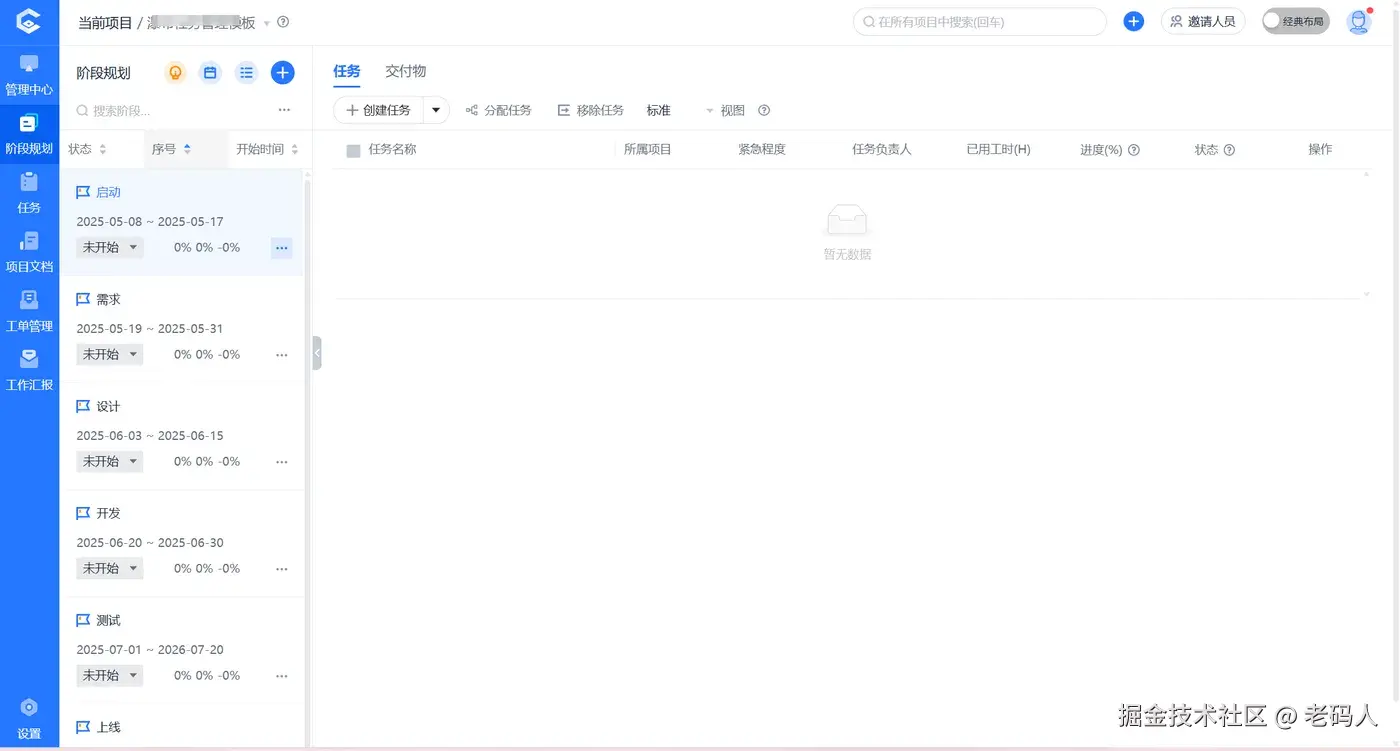Expand the 创建任务 dropdown arrow
The width and height of the screenshot is (1400, 751).
436,110
